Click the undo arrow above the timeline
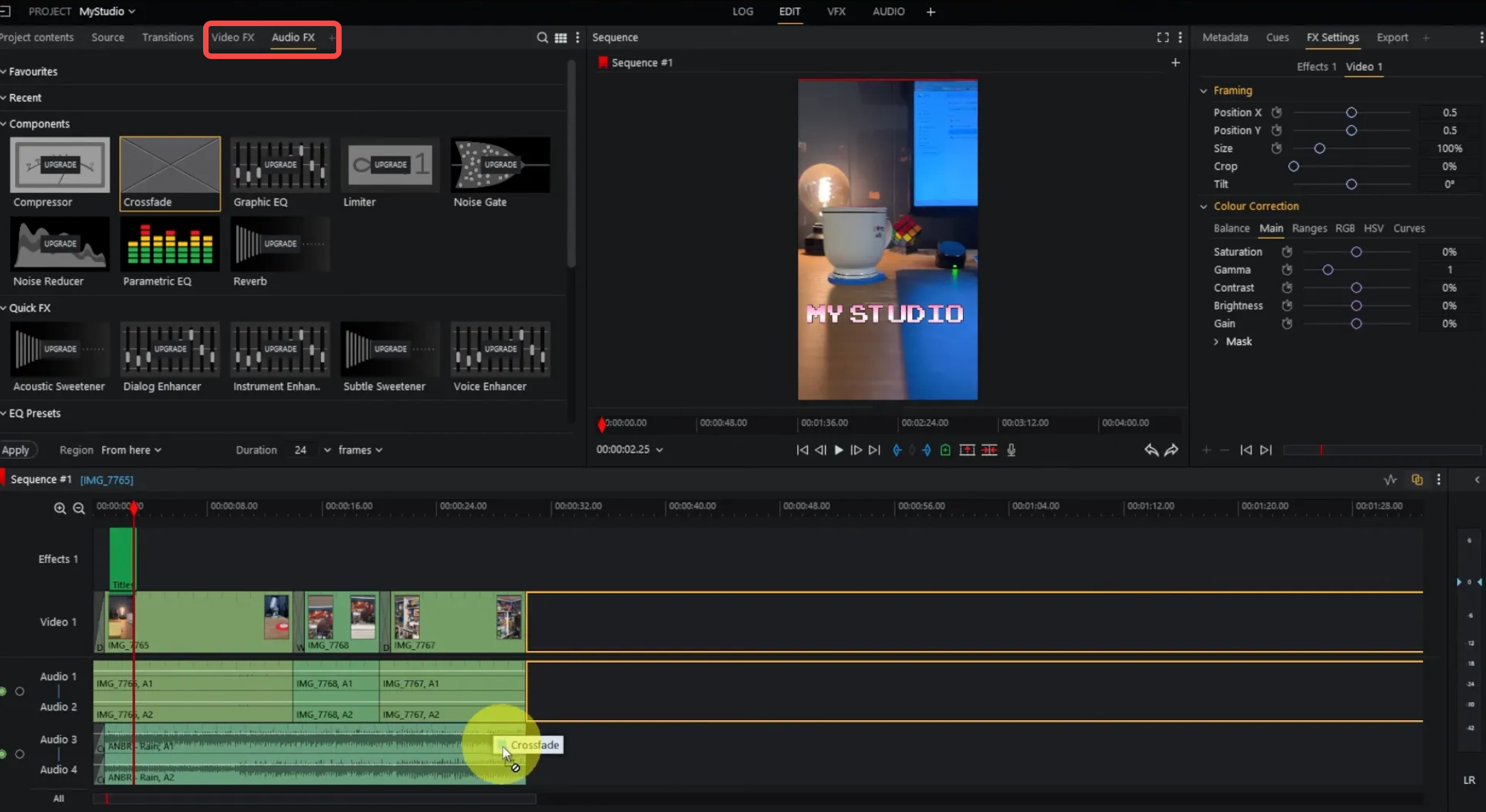The height and width of the screenshot is (812, 1486). click(x=1150, y=450)
